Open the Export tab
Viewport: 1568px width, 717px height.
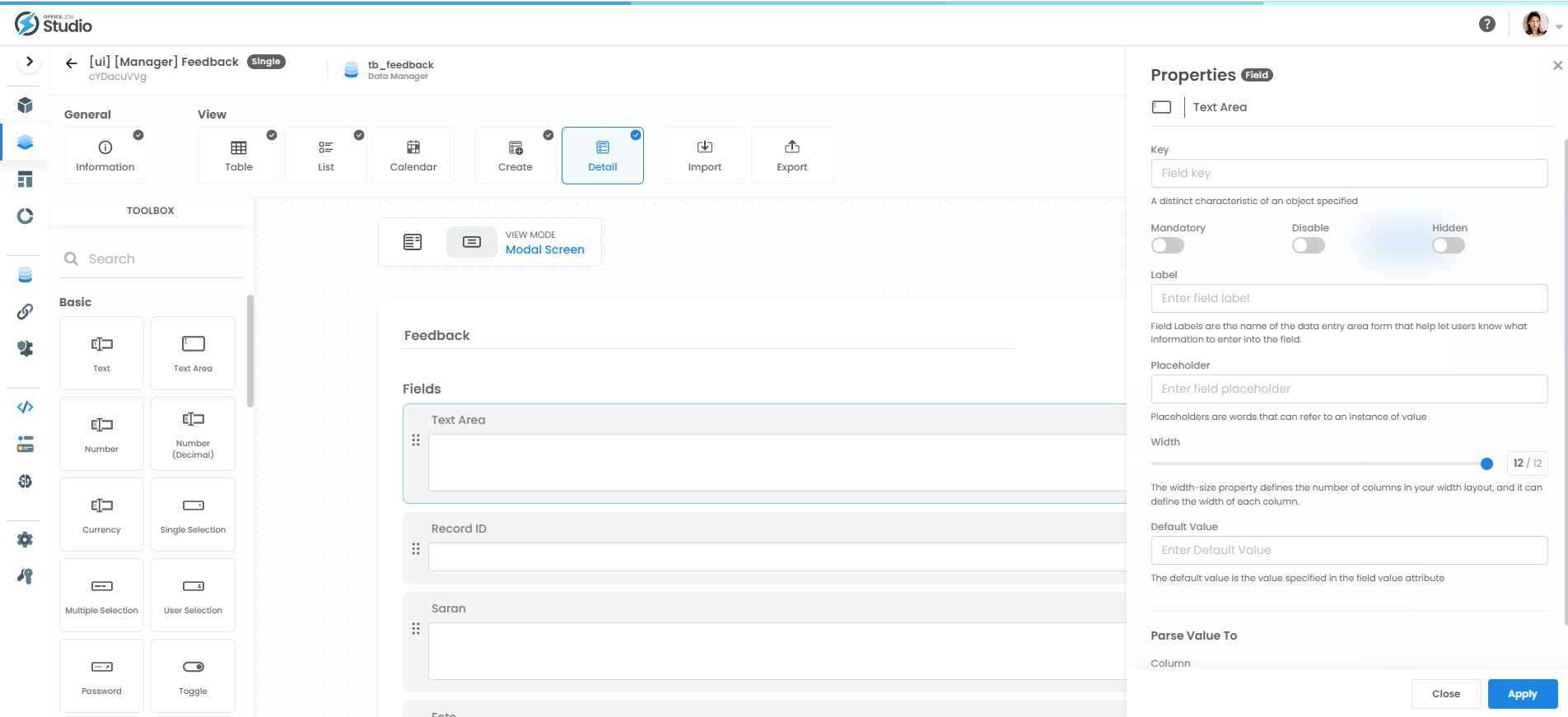click(x=792, y=156)
